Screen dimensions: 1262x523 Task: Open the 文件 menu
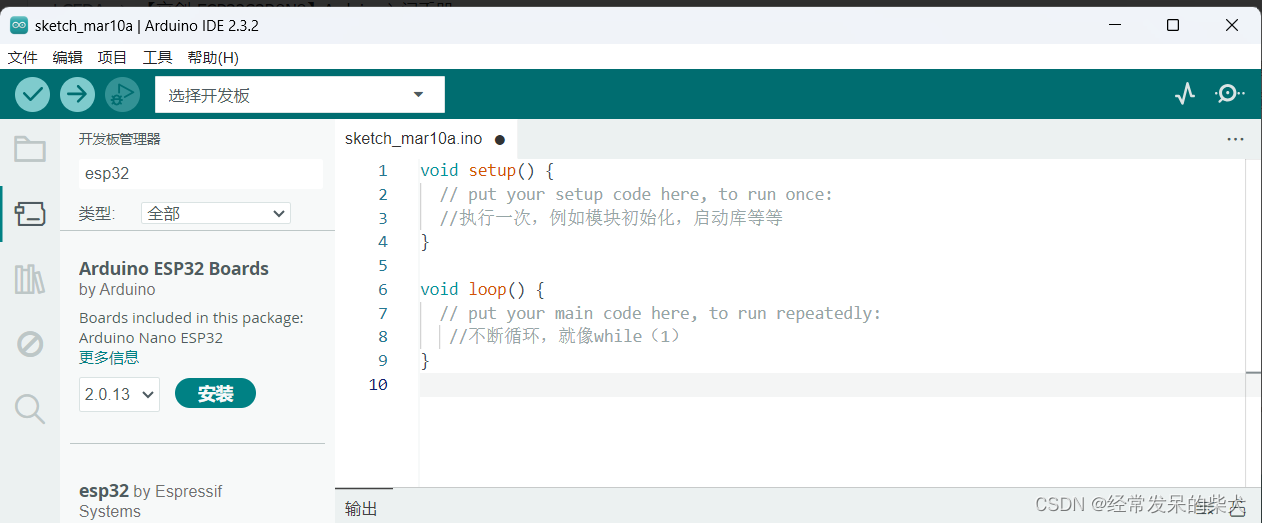pyautogui.click(x=22, y=58)
